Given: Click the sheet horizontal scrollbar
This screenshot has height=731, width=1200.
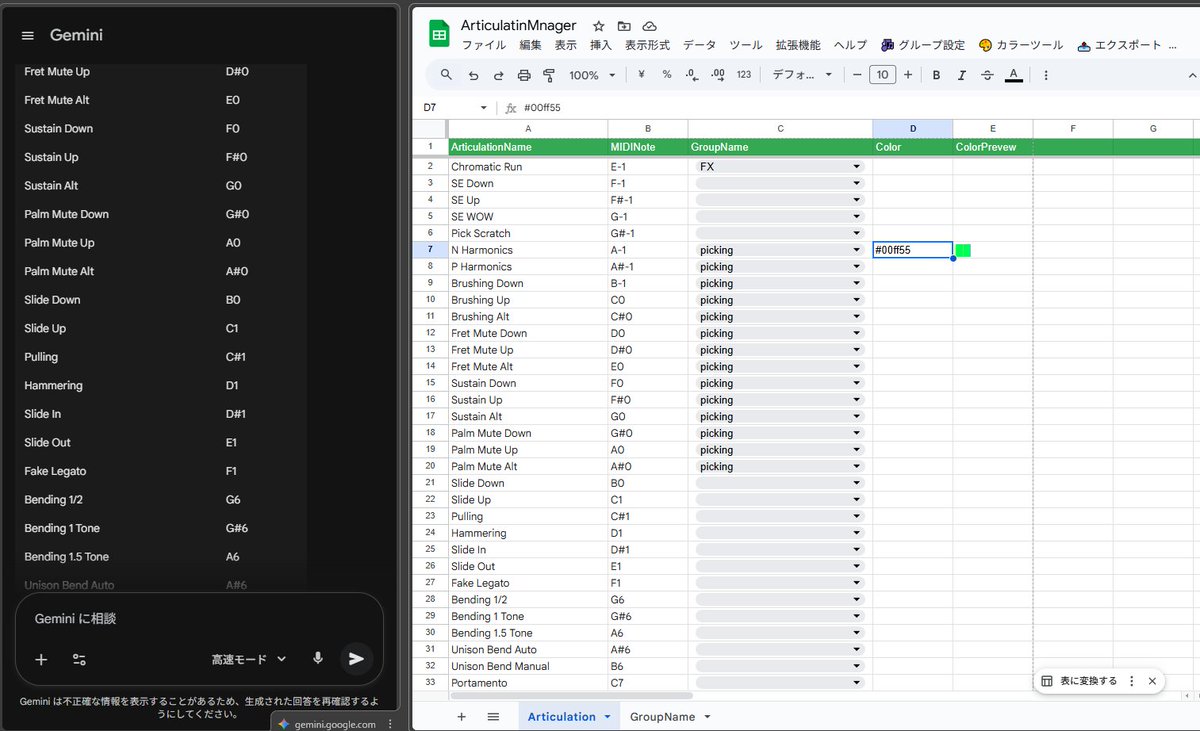Looking at the screenshot, I should tap(571, 695).
